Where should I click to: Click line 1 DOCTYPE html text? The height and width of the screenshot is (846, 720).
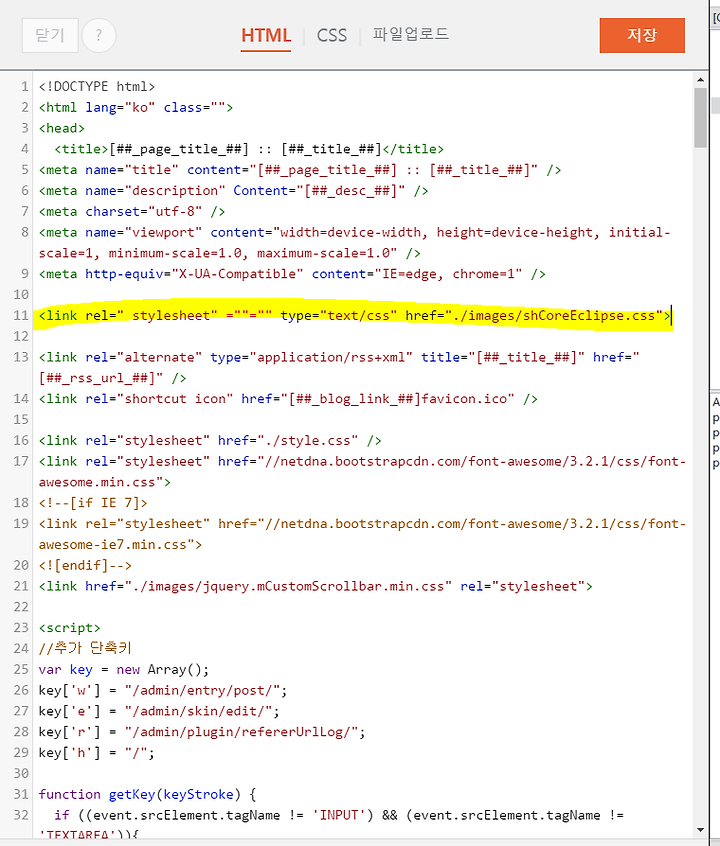97,86
